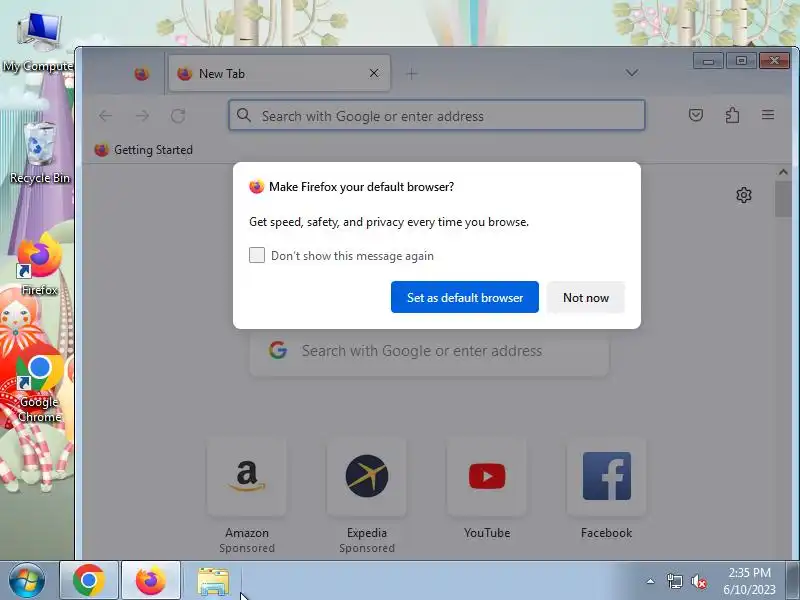Open Getting Started bookmark
The height and width of the screenshot is (600, 800).
coord(144,149)
